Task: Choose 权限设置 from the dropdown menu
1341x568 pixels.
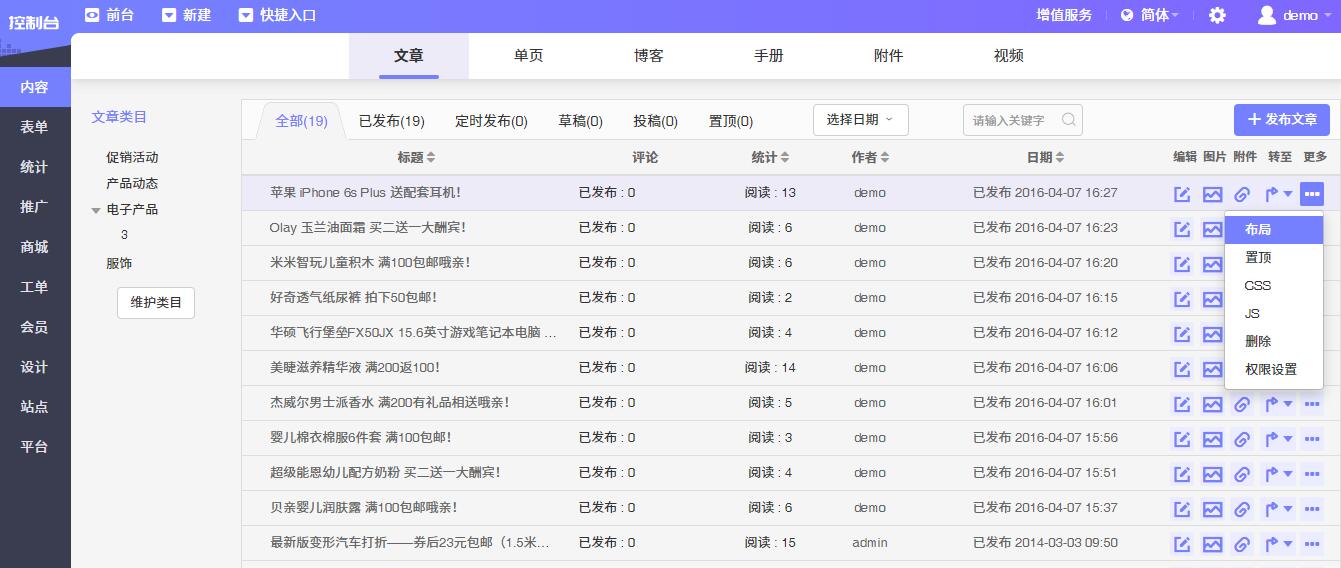Action: tap(1273, 370)
